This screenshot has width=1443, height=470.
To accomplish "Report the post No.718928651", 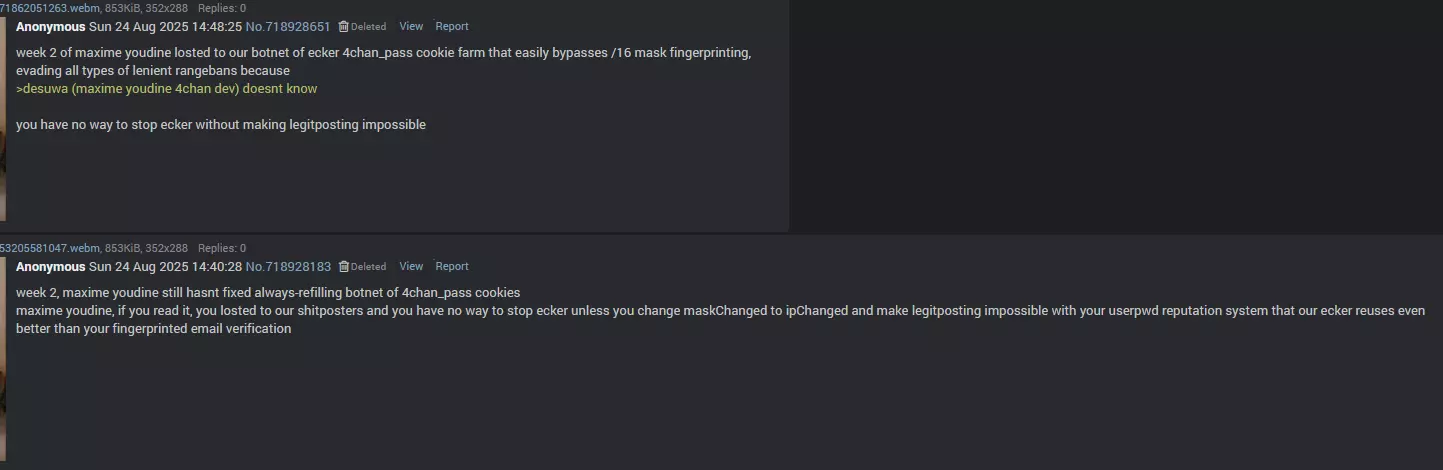I will (x=452, y=27).
